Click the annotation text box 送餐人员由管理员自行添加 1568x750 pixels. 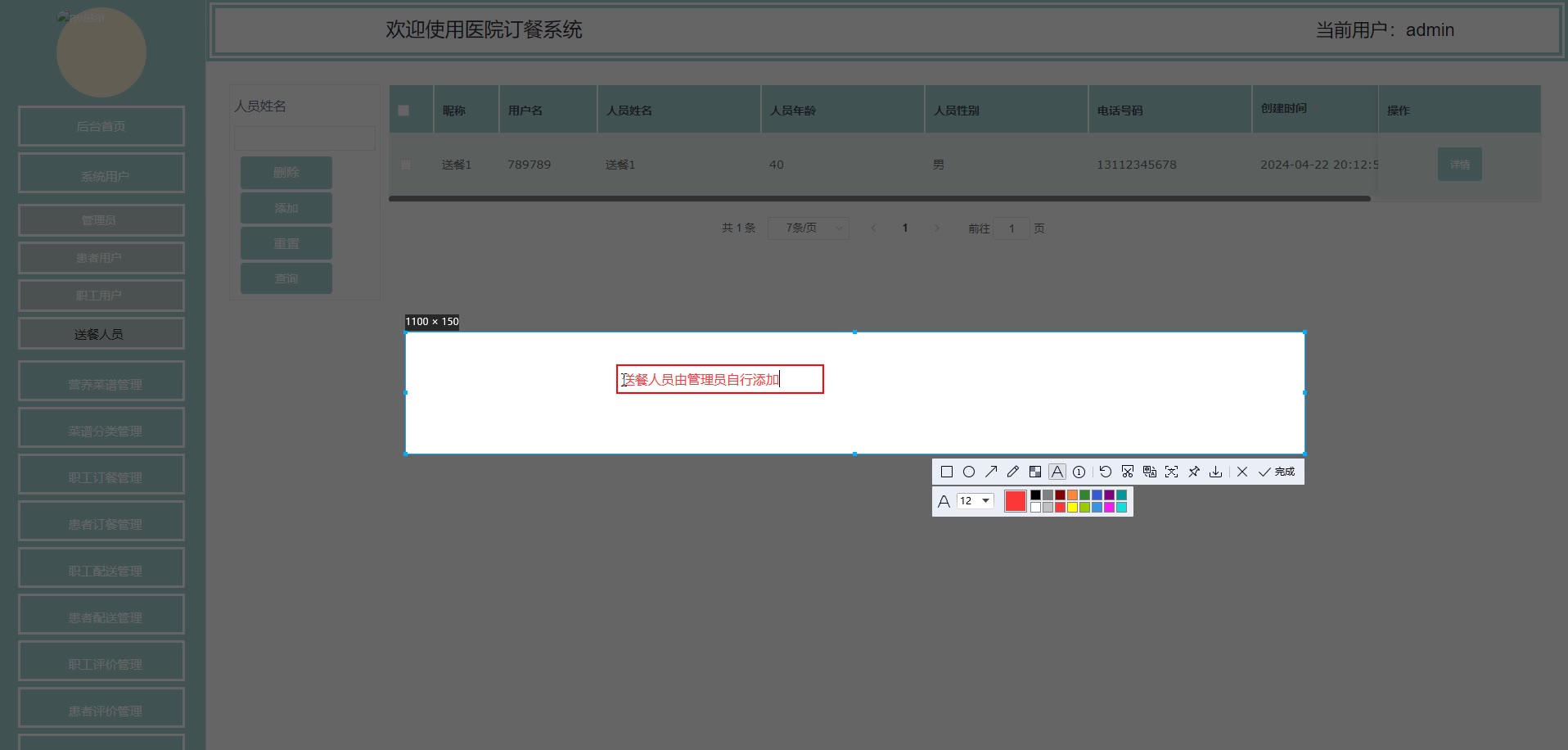[x=720, y=379]
